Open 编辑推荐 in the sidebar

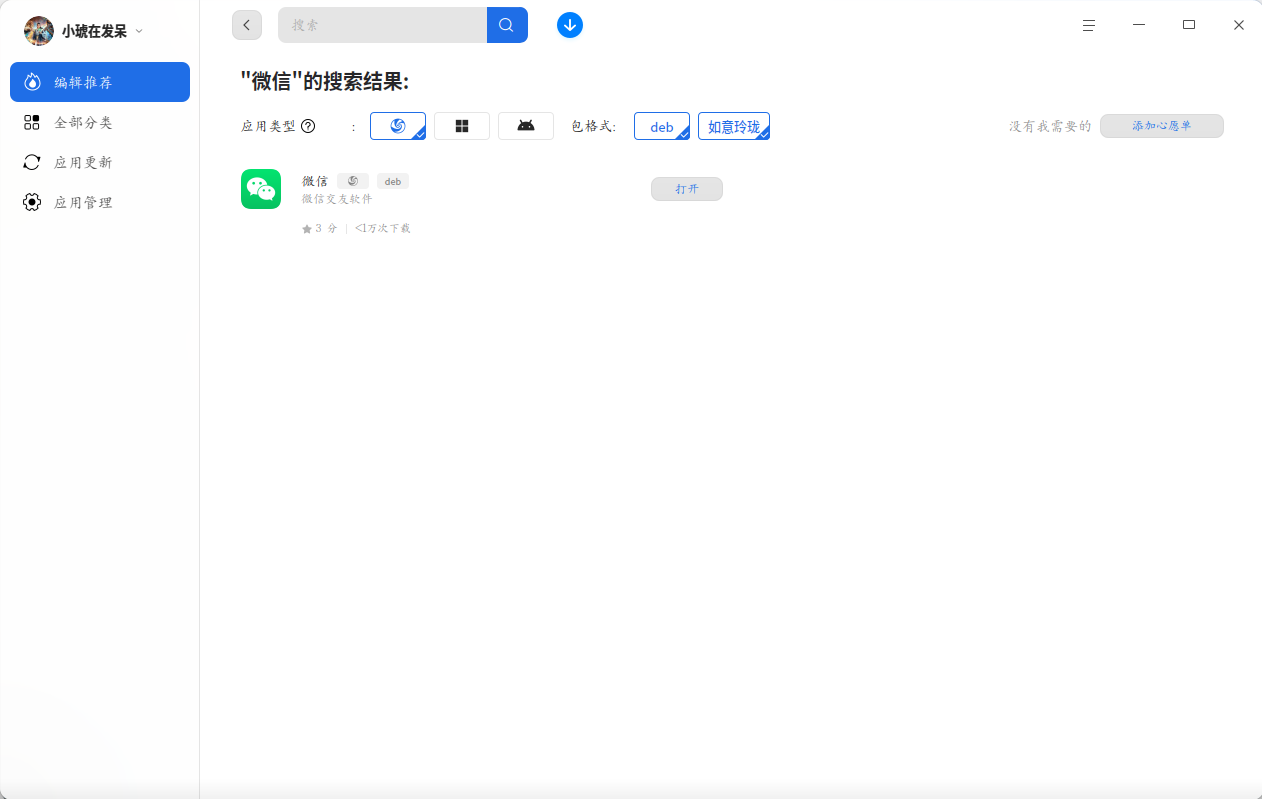coord(100,82)
